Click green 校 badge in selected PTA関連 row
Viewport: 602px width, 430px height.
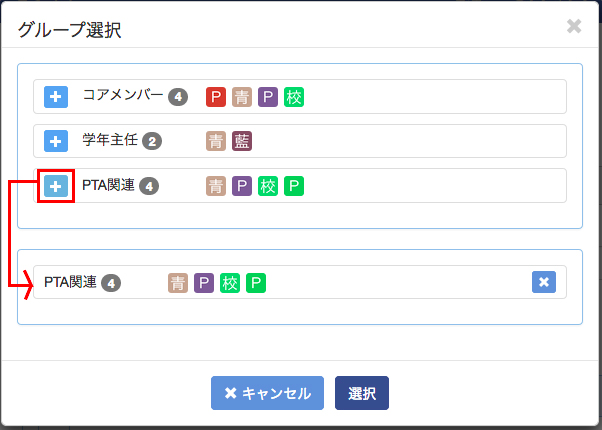(230, 283)
